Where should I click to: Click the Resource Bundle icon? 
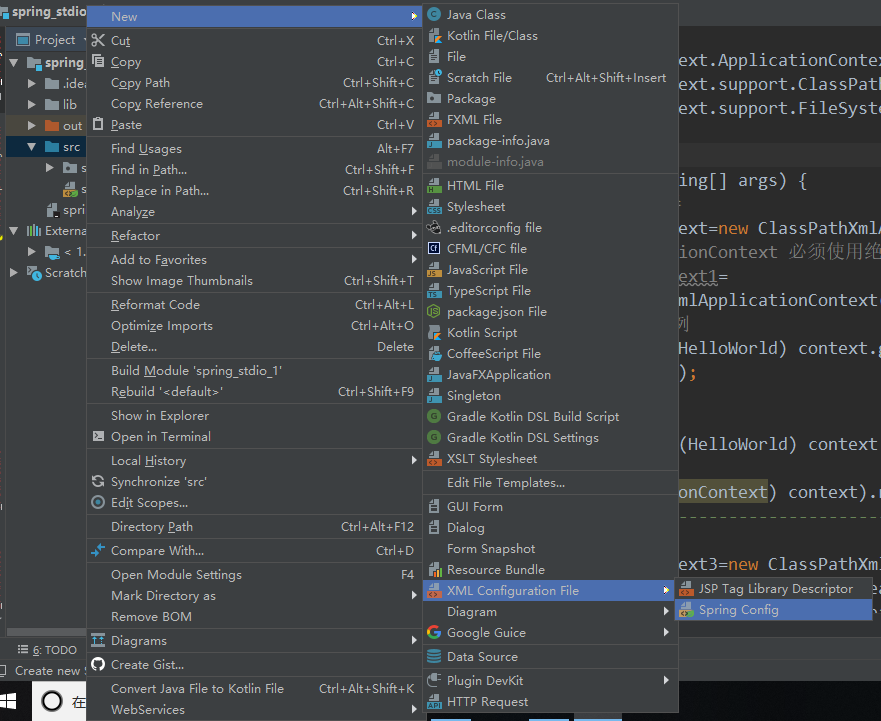tap(434, 569)
